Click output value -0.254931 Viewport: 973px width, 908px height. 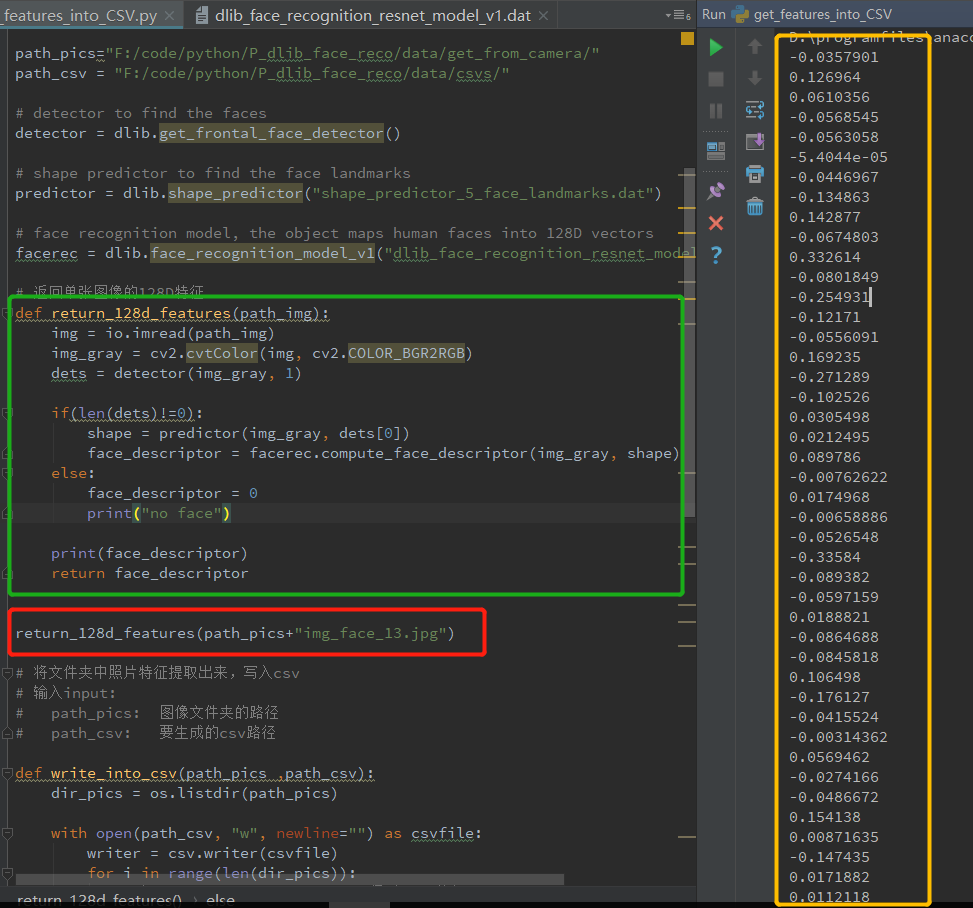pyautogui.click(x=829, y=297)
